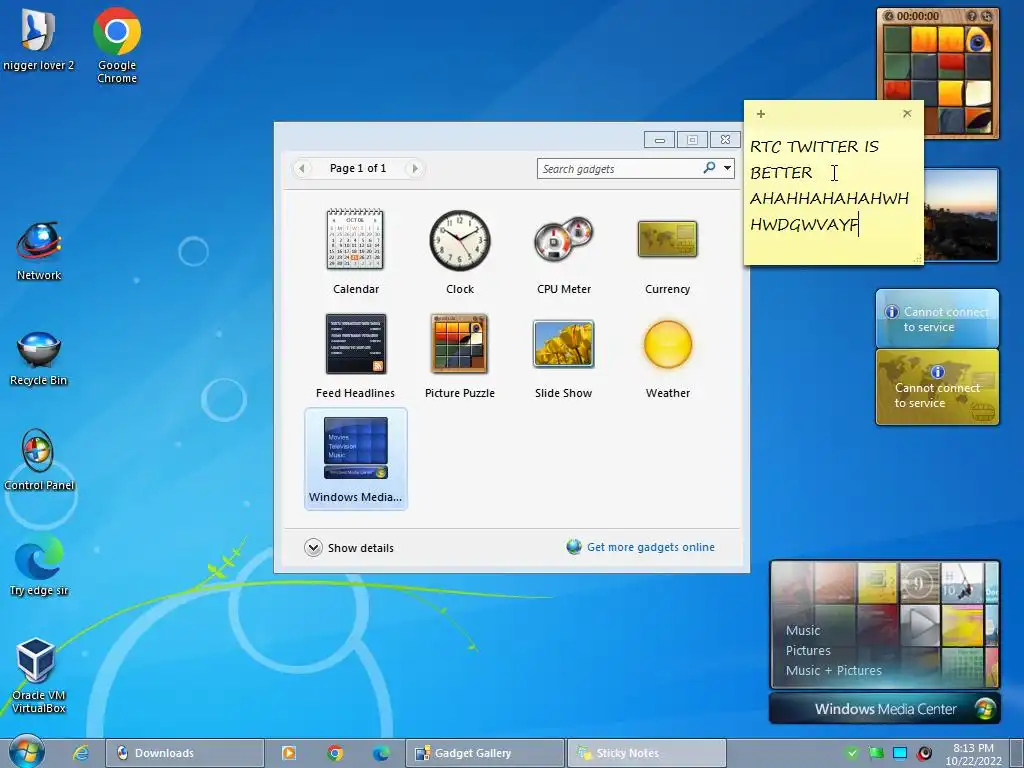Click the green checkmark tray icon

[852, 753]
